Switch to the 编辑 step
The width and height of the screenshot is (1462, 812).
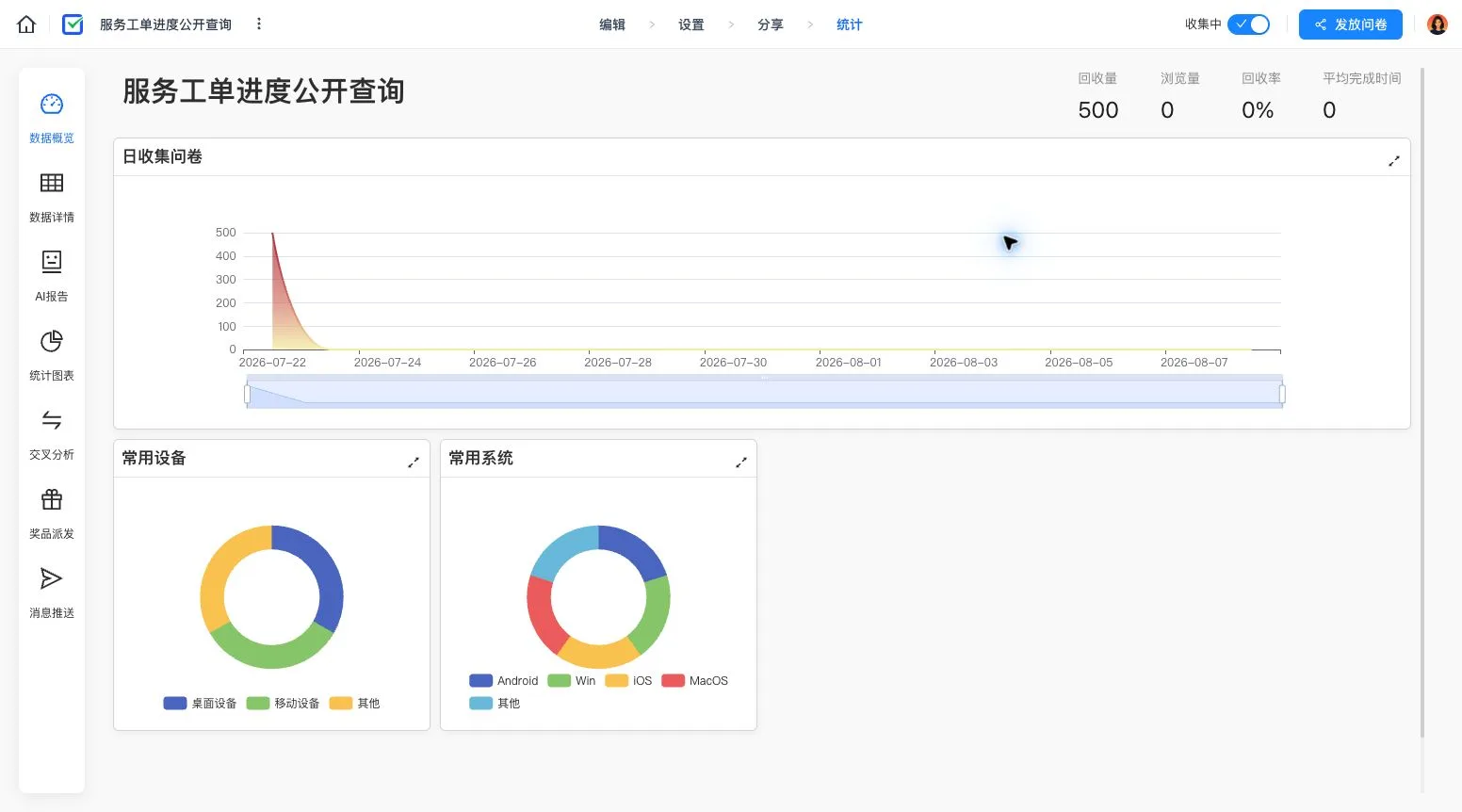pyautogui.click(x=612, y=24)
